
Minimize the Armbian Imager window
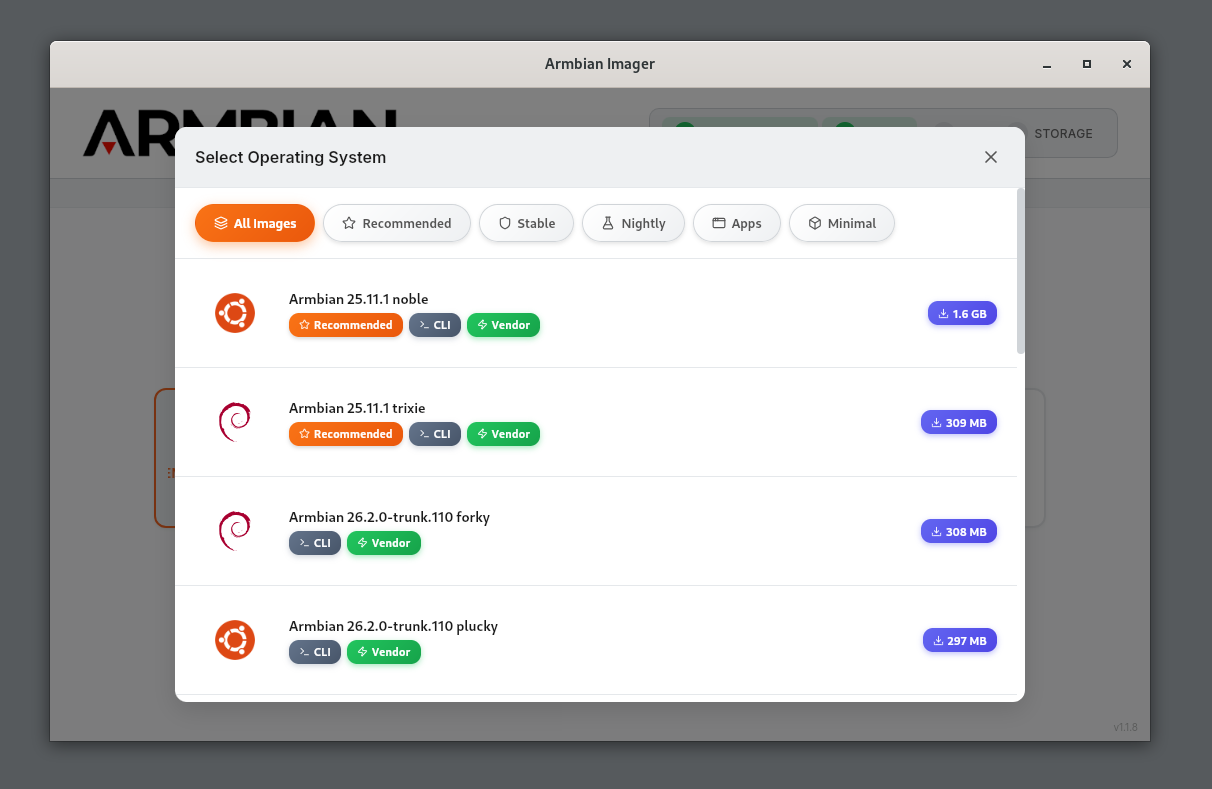pyautogui.click(x=1047, y=64)
